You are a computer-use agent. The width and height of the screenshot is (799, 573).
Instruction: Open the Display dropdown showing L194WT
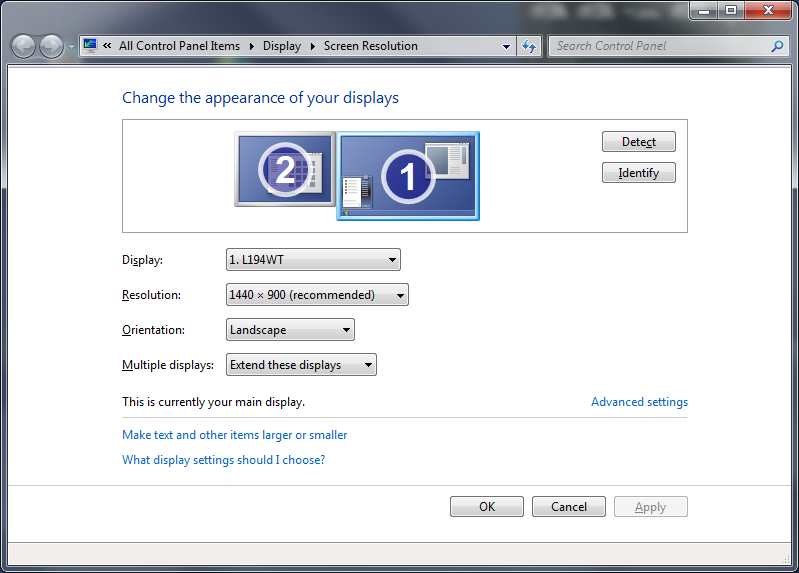313,259
